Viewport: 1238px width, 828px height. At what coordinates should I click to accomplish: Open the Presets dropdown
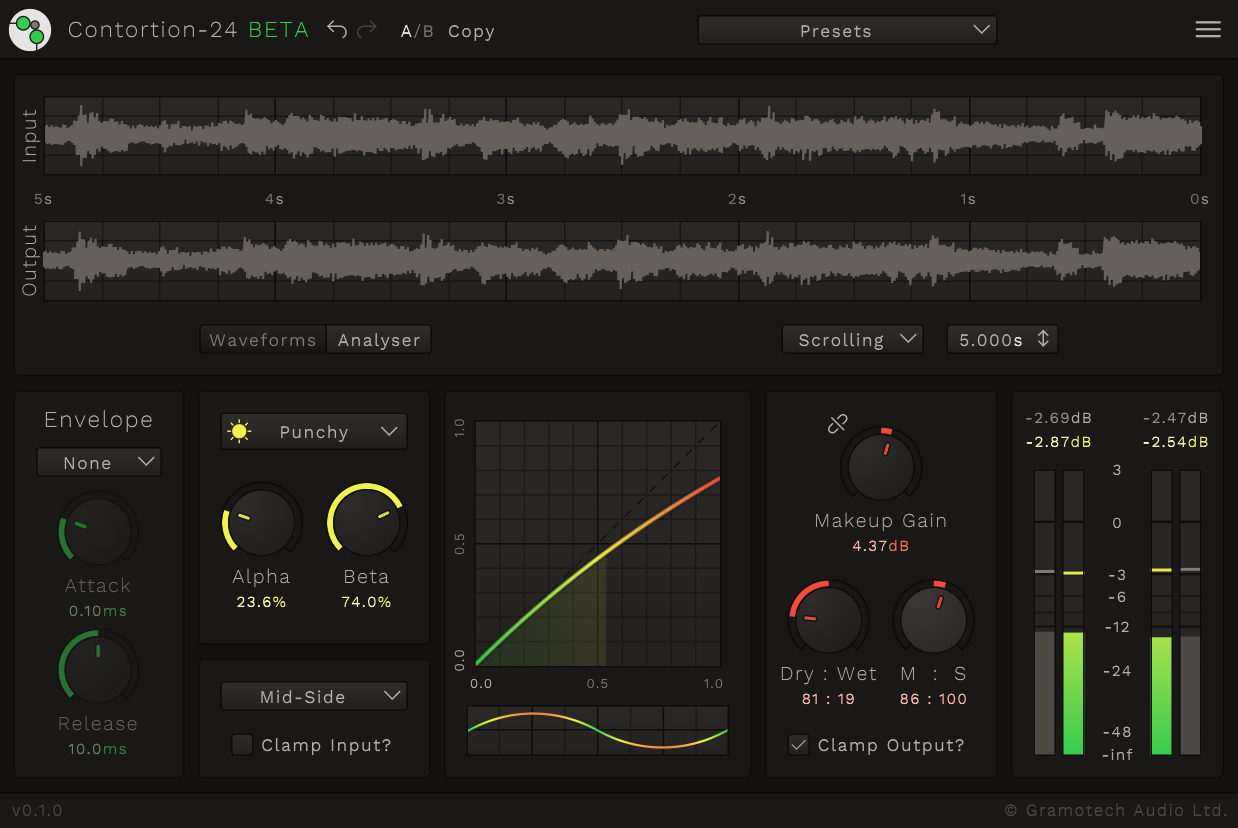[847, 31]
